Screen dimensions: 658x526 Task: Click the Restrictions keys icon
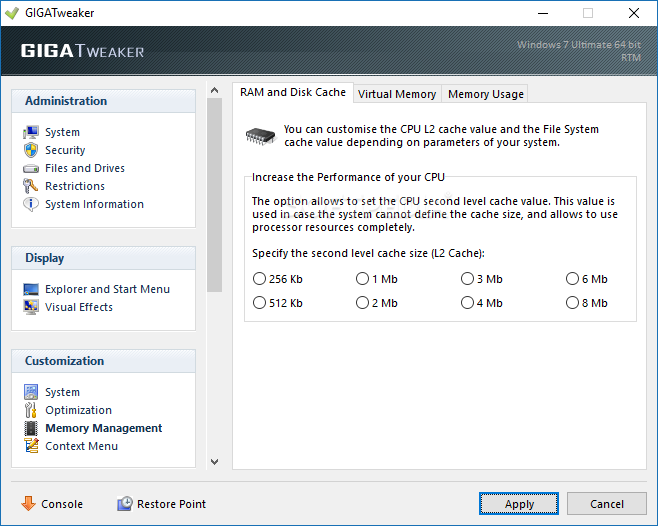tap(31, 186)
